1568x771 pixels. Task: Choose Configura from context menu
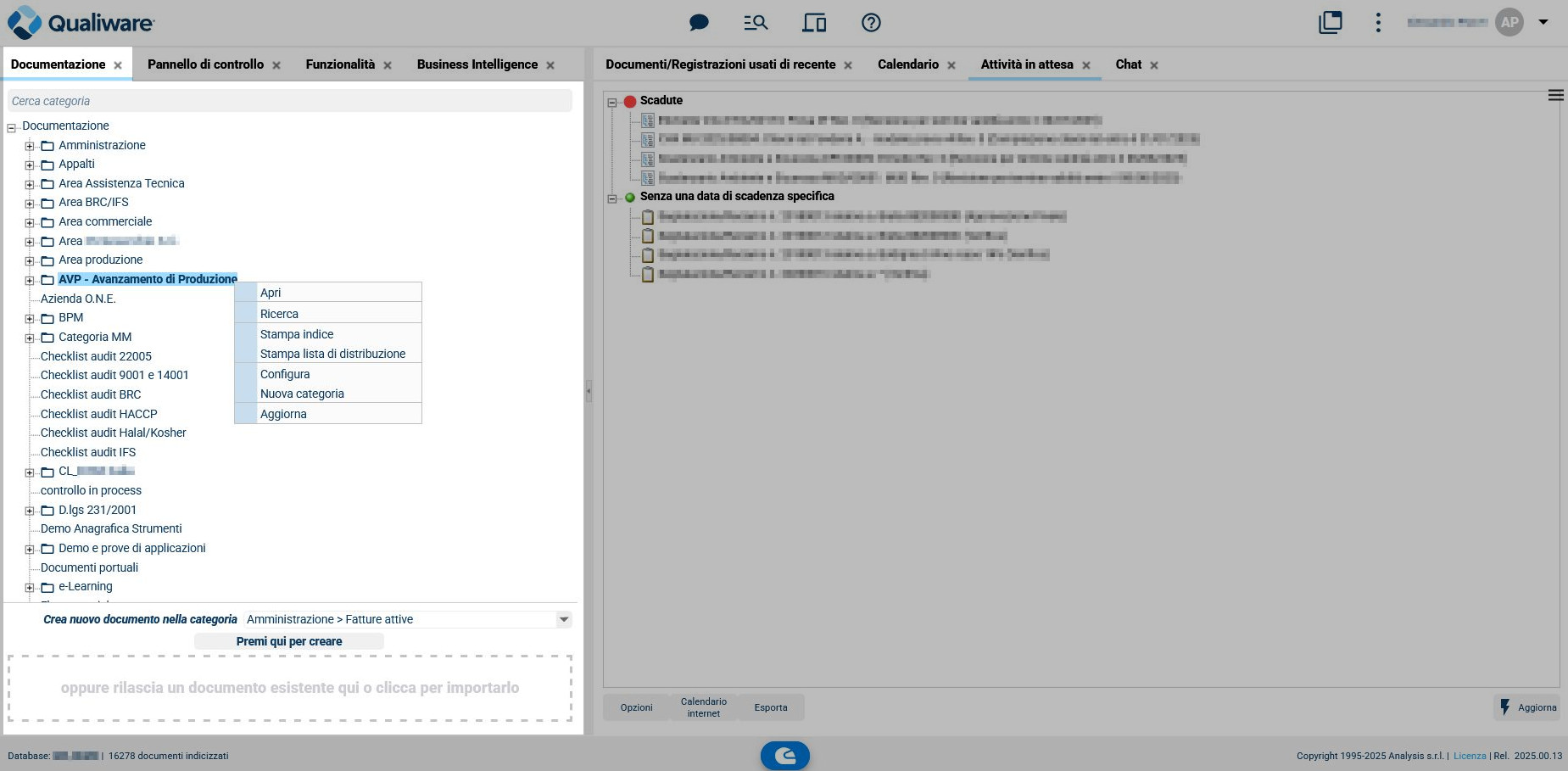click(328, 374)
